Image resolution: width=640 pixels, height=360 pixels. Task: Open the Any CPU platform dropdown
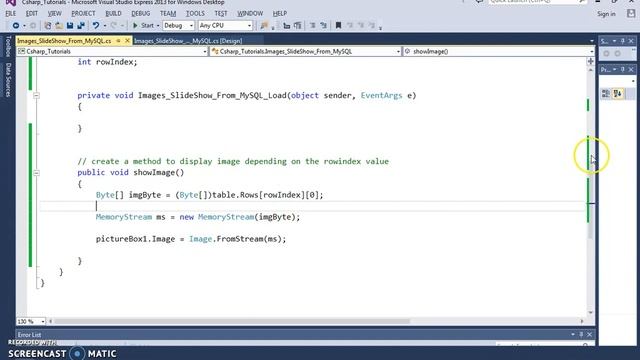pyautogui.click(x=225, y=25)
